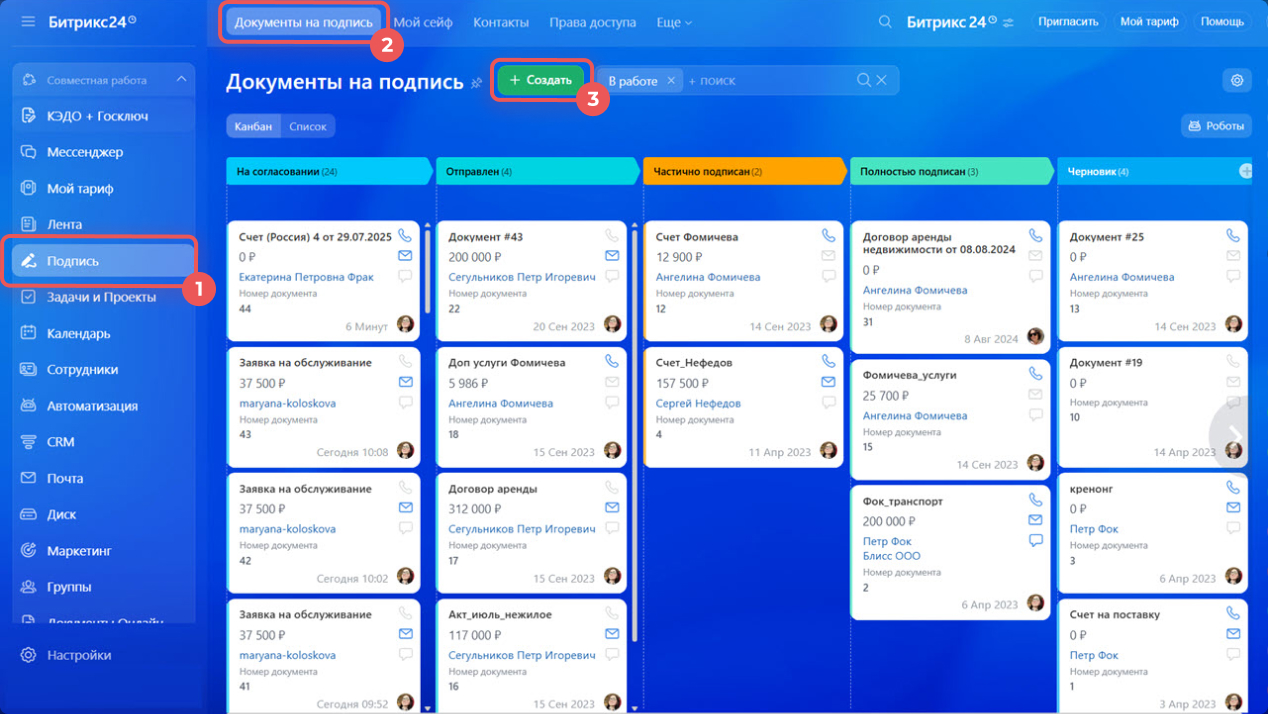This screenshot has height=714, width=1268.
Task: Go to CRM in the sidebar
Action: coord(104,442)
